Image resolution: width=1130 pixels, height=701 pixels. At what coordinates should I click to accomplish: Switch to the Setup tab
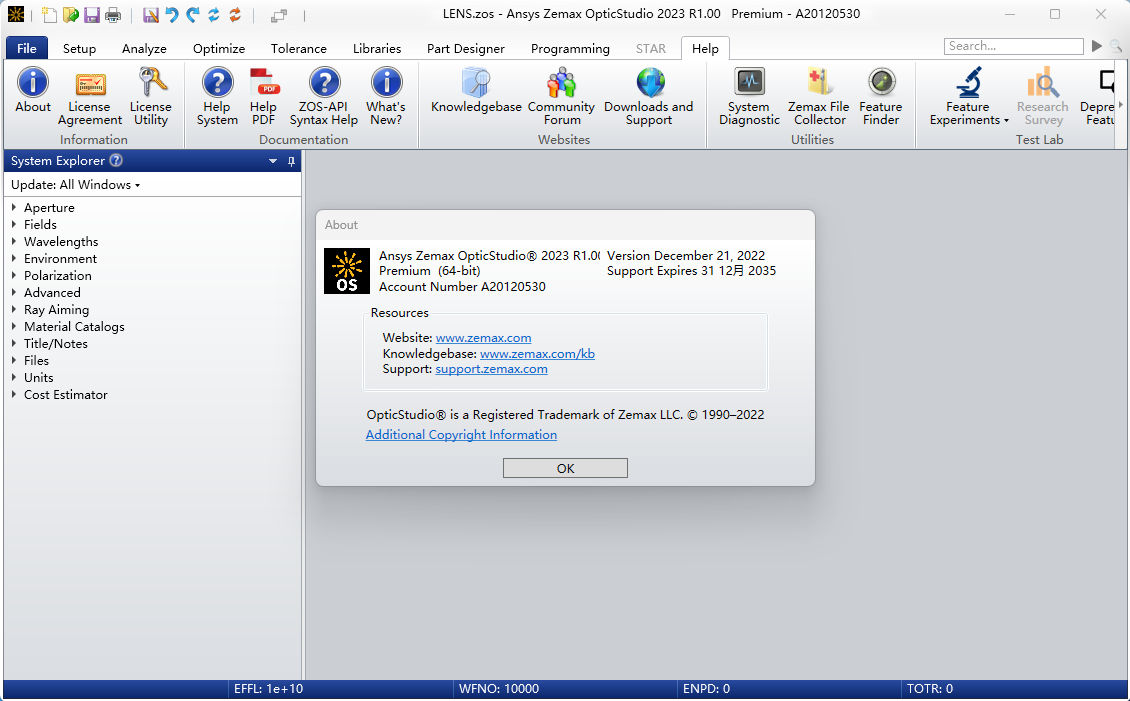click(79, 48)
